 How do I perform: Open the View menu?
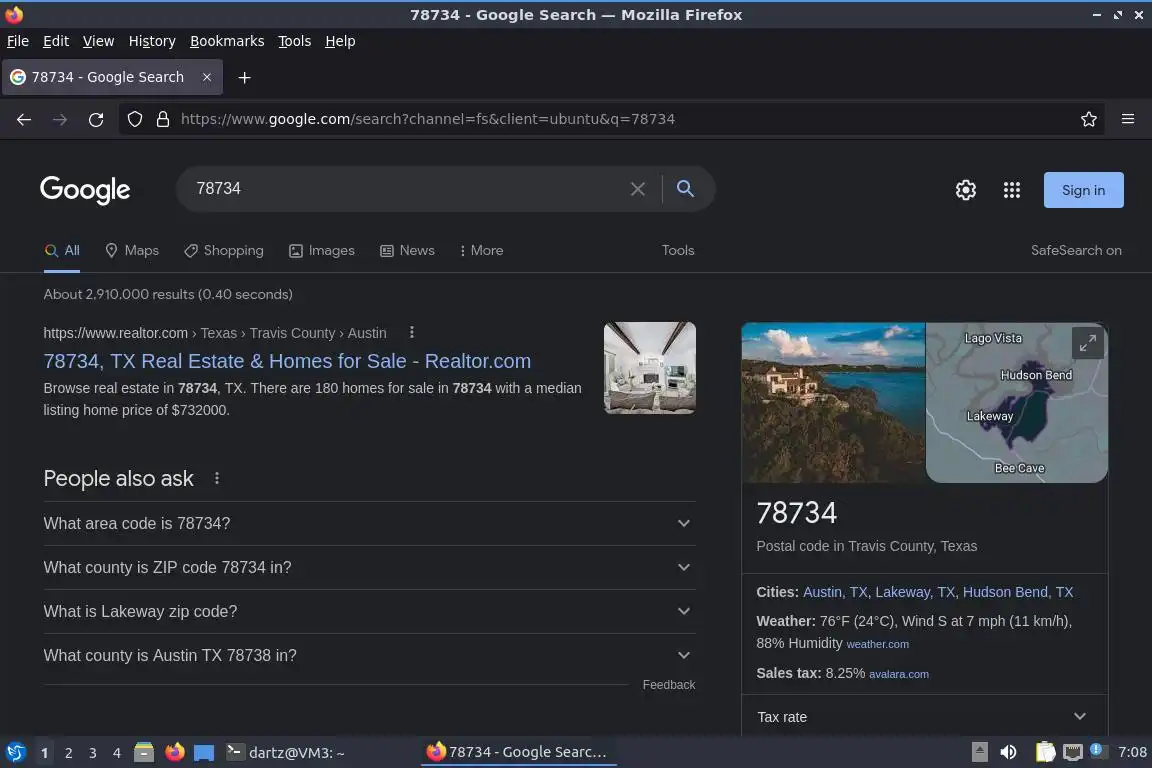[98, 41]
